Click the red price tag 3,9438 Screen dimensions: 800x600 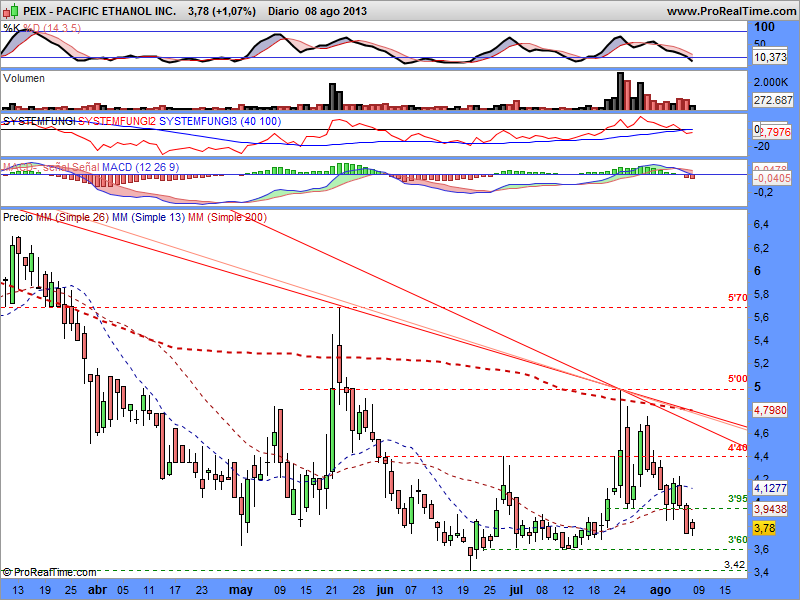[x=770, y=509]
